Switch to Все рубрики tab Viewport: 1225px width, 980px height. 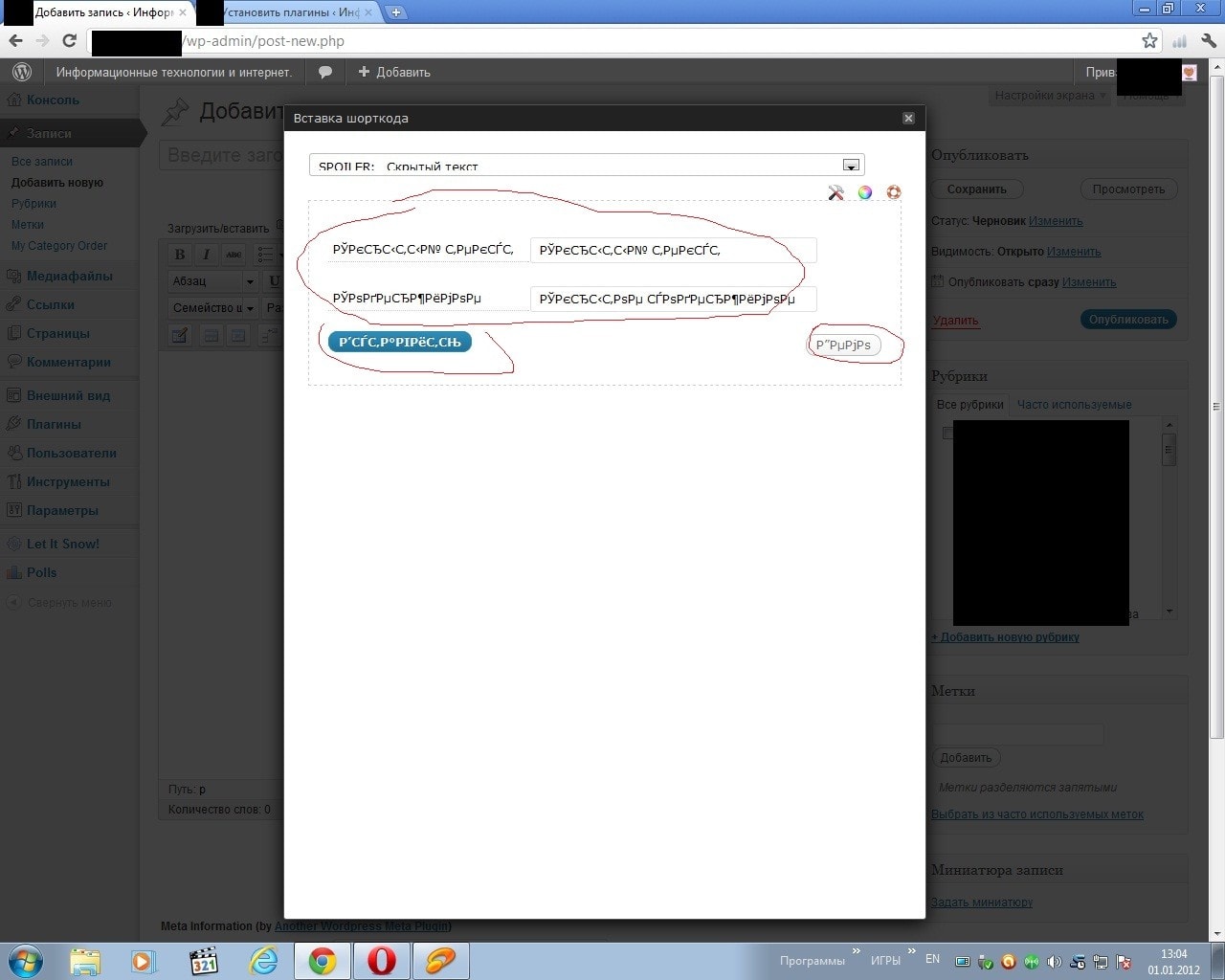(x=970, y=405)
